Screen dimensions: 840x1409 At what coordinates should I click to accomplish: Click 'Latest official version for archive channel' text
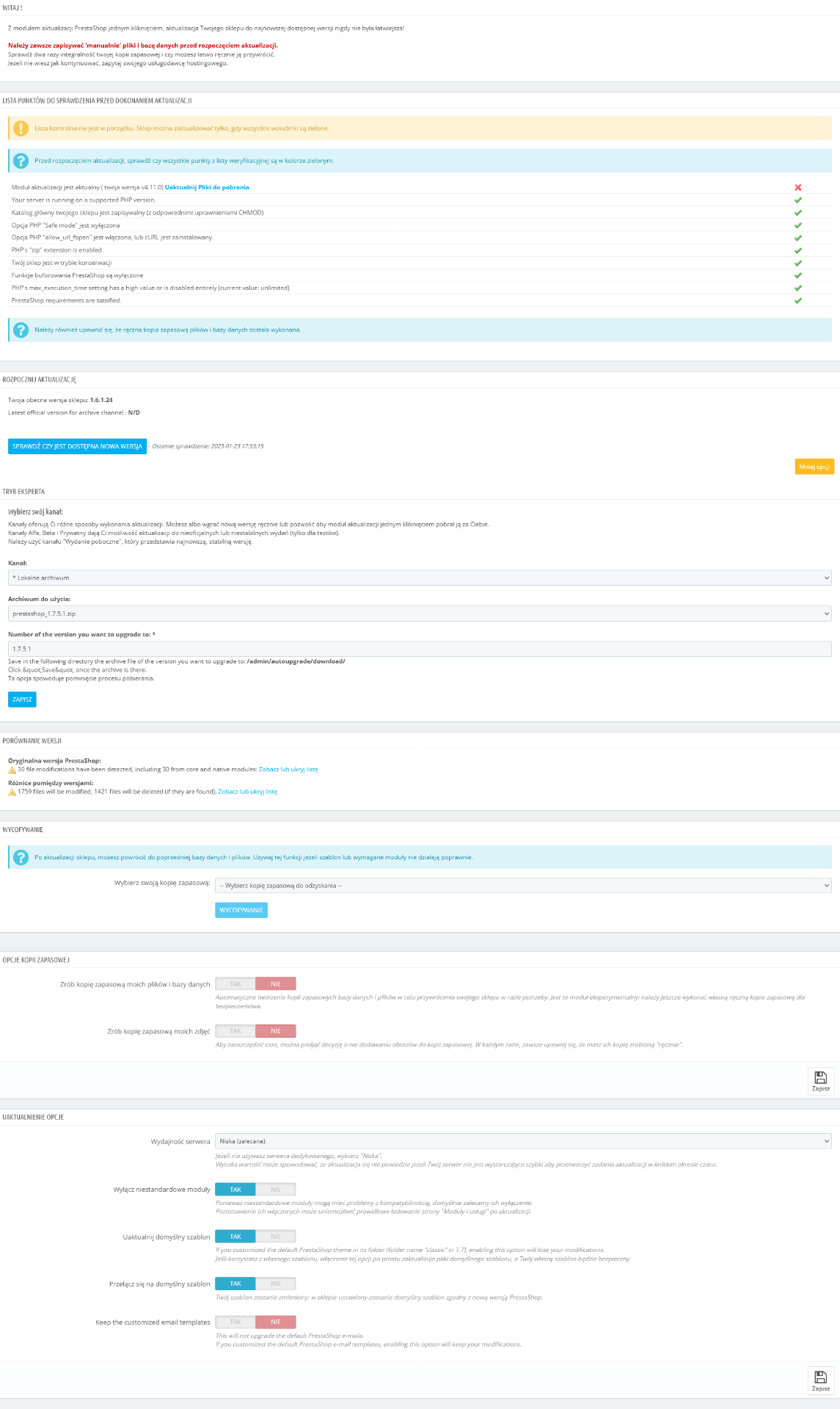[x=74, y=412]
